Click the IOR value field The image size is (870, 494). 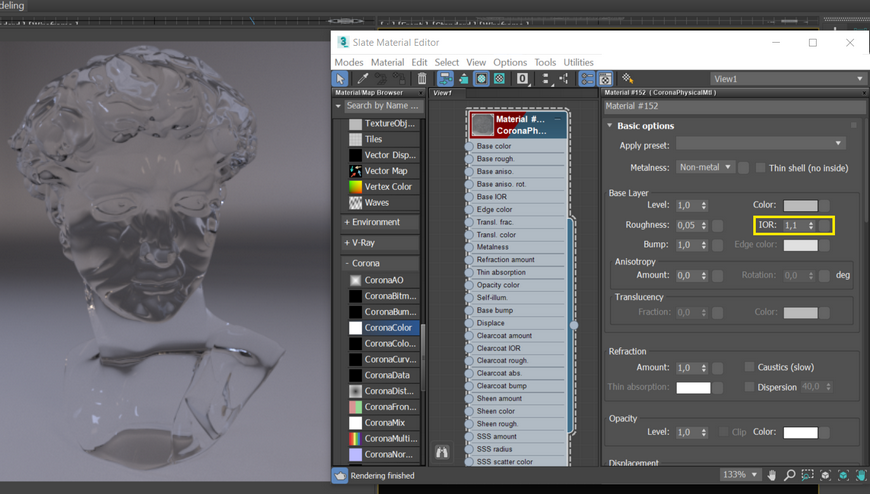click(x=794, y=226)
